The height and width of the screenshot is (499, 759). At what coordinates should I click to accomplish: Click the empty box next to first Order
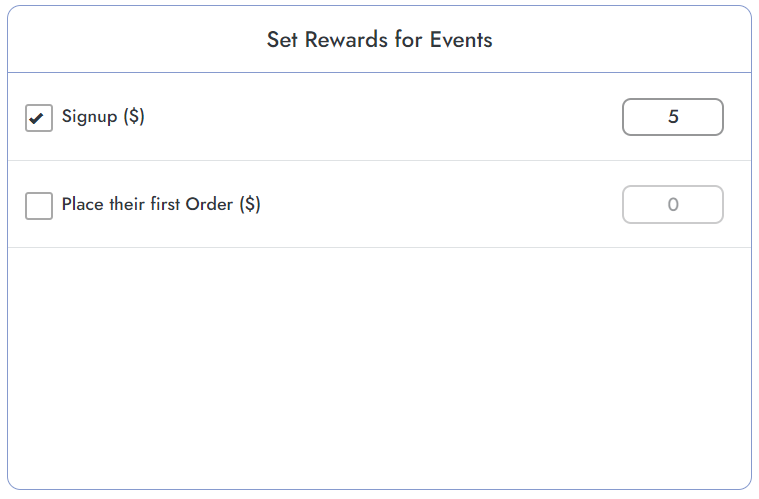point(39,206)
